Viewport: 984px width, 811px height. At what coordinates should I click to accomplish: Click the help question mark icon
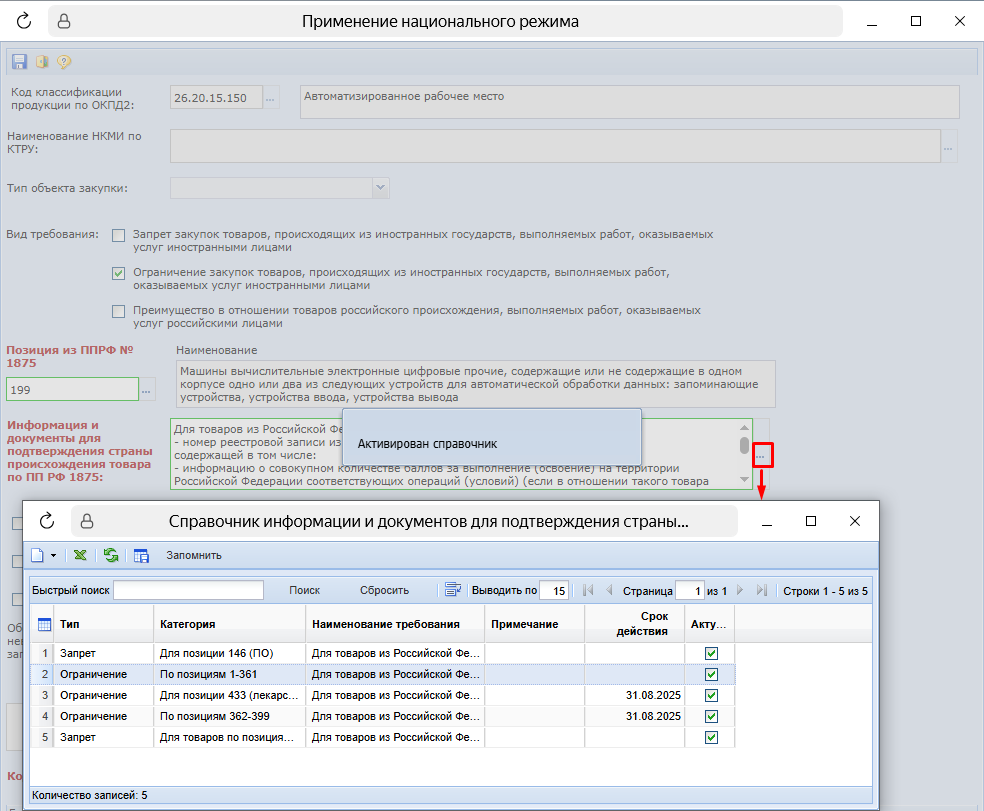coord(64,62)
